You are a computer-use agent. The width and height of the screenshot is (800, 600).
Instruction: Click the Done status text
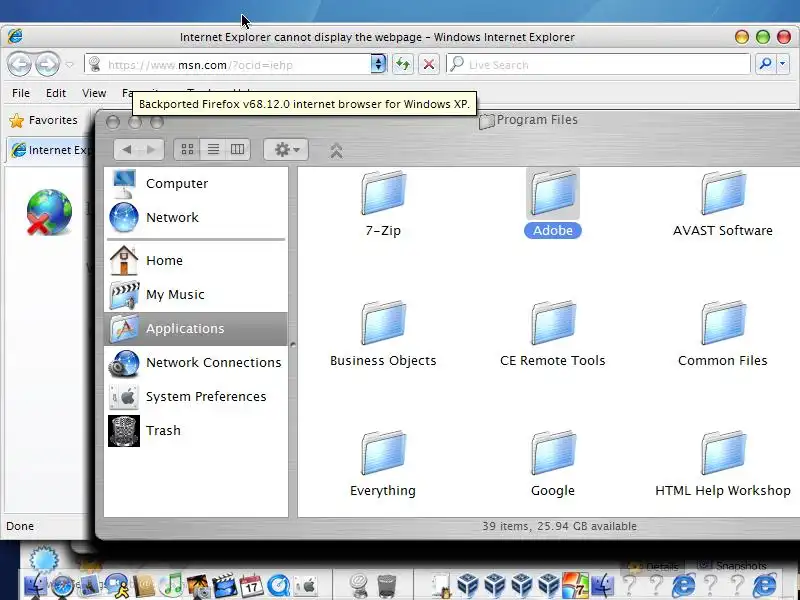(x=20, y=526)
